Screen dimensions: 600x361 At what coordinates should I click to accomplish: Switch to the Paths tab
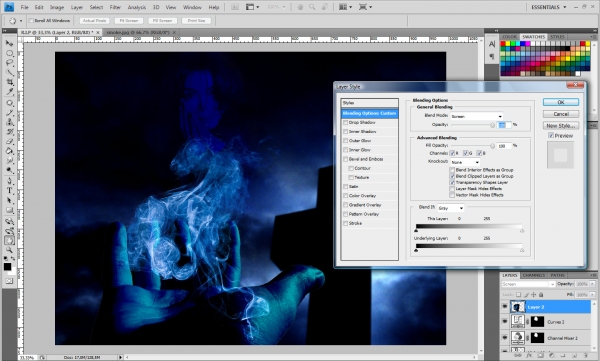[x=558, y=275]
